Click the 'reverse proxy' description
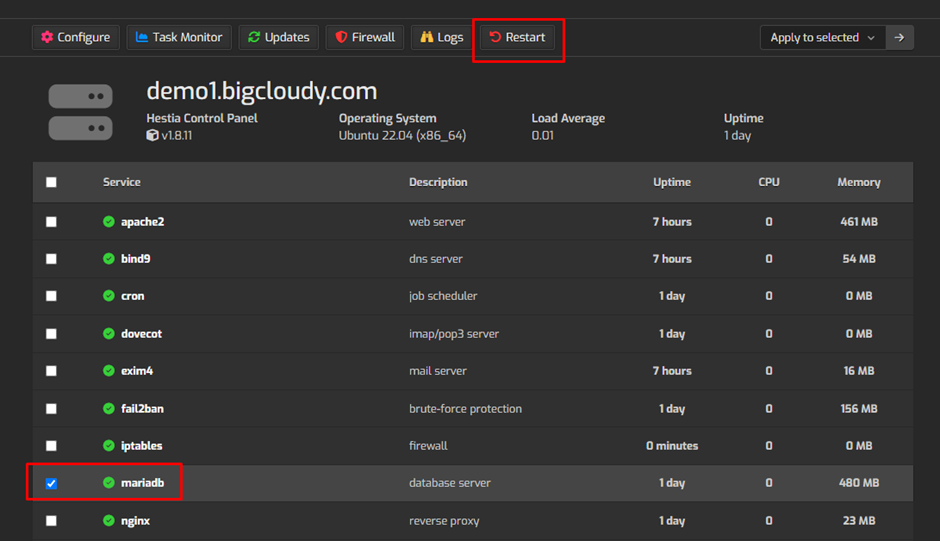 (x=444, y=521)
